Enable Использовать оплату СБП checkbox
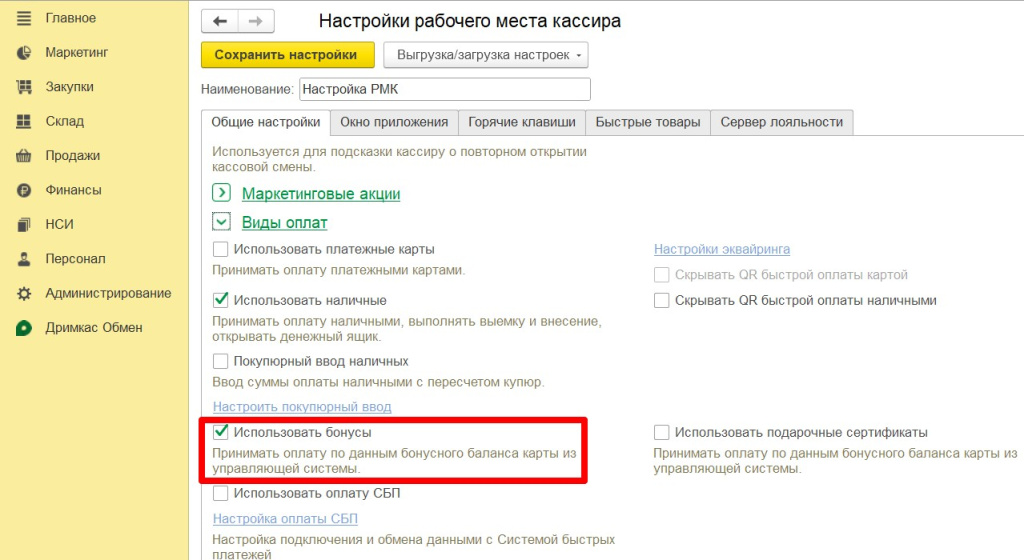Viewport: 1024px width, 560px height. [x=221, y=493]
